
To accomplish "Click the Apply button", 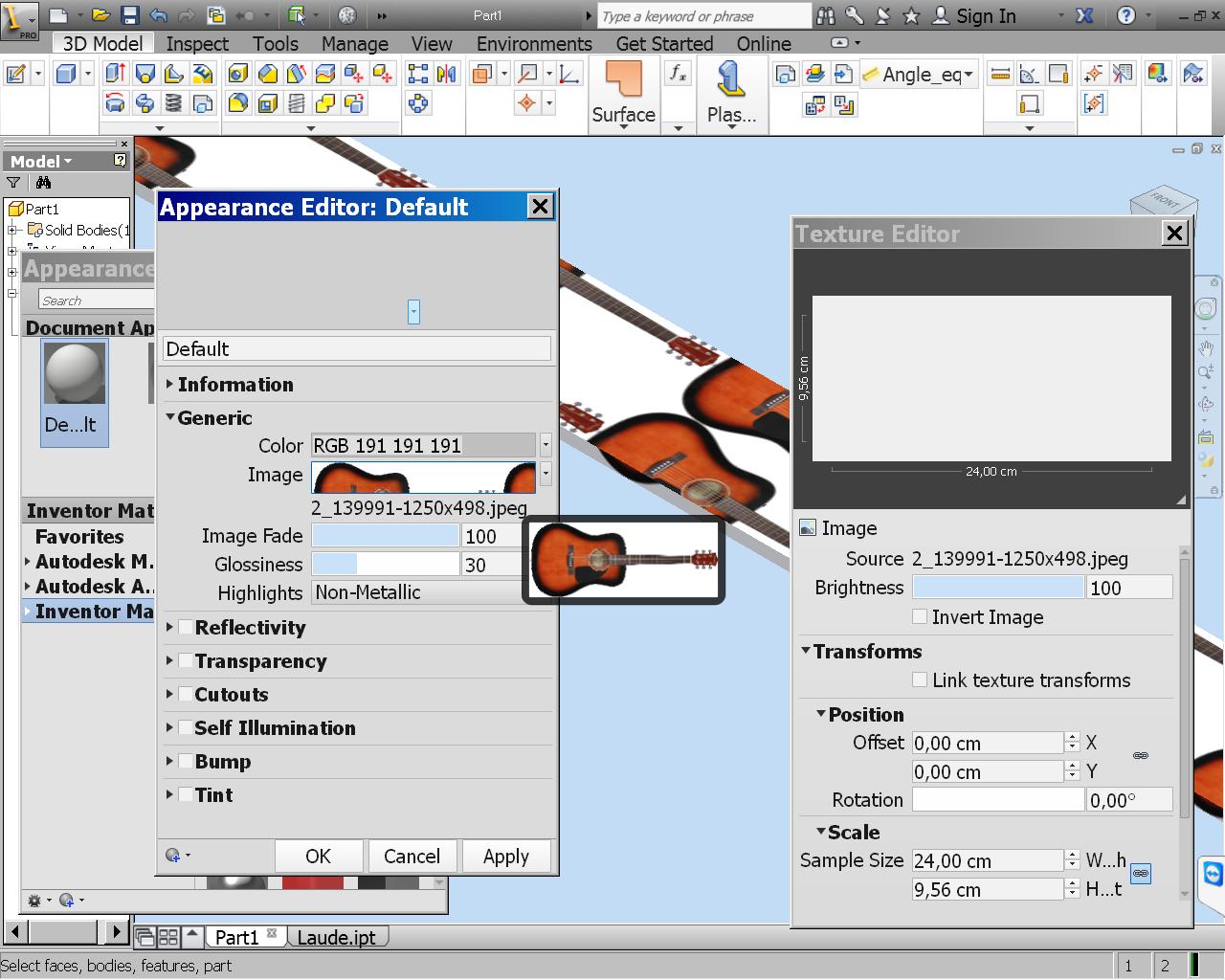I will click(x=506, y=857).
